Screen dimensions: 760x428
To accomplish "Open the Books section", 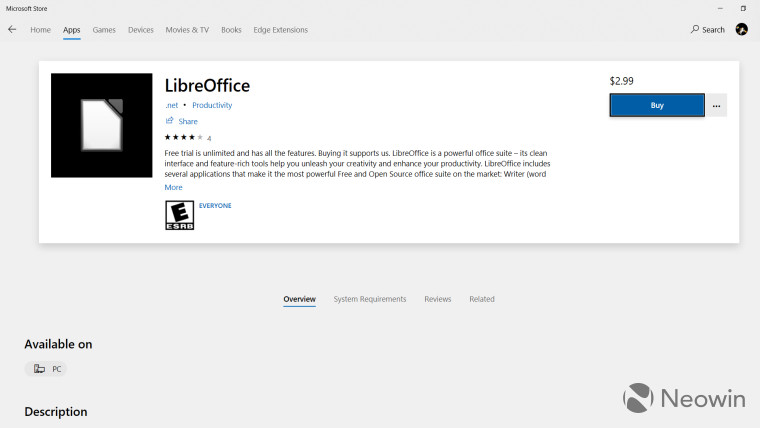I will coord(231,30).
